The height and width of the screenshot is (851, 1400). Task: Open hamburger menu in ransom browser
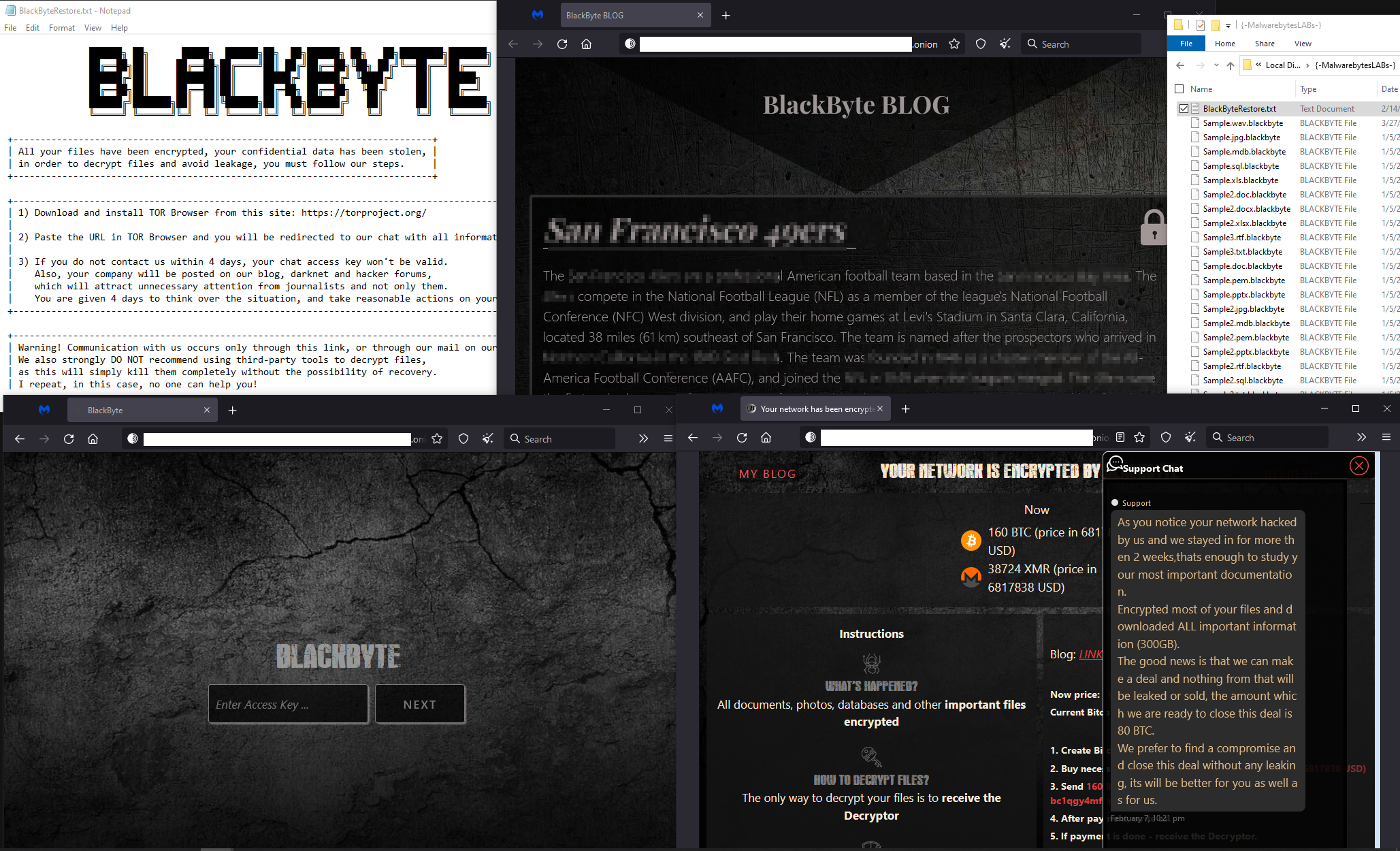tap(1386, 438)
